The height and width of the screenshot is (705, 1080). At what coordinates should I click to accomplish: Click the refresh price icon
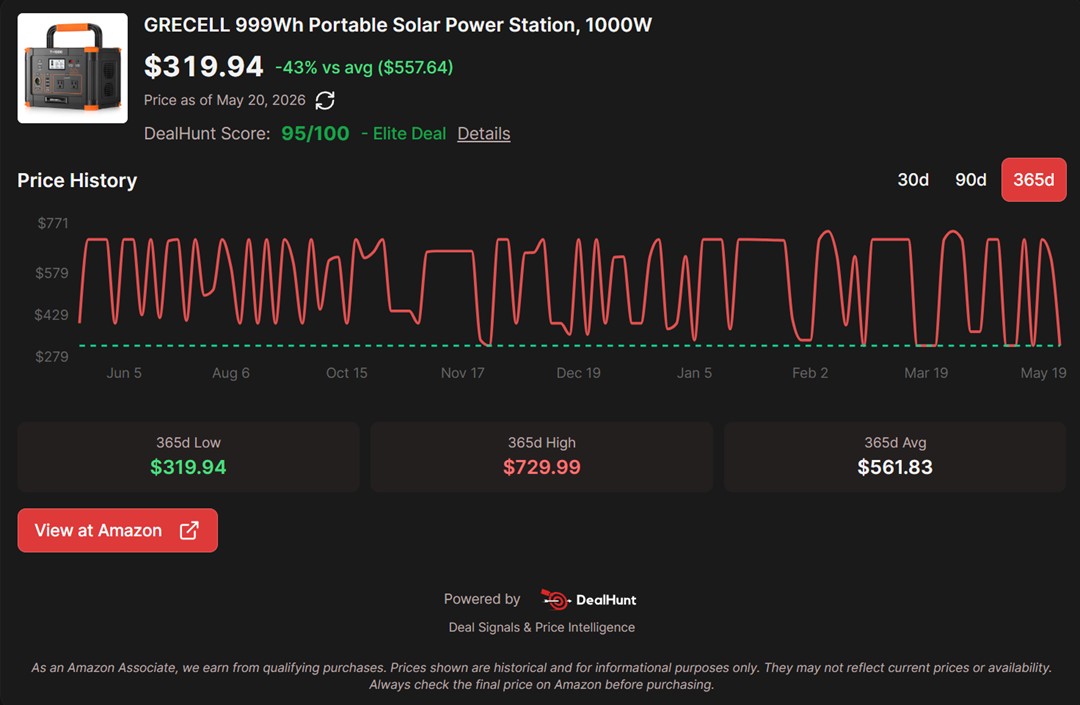click(x=325, y=101)
